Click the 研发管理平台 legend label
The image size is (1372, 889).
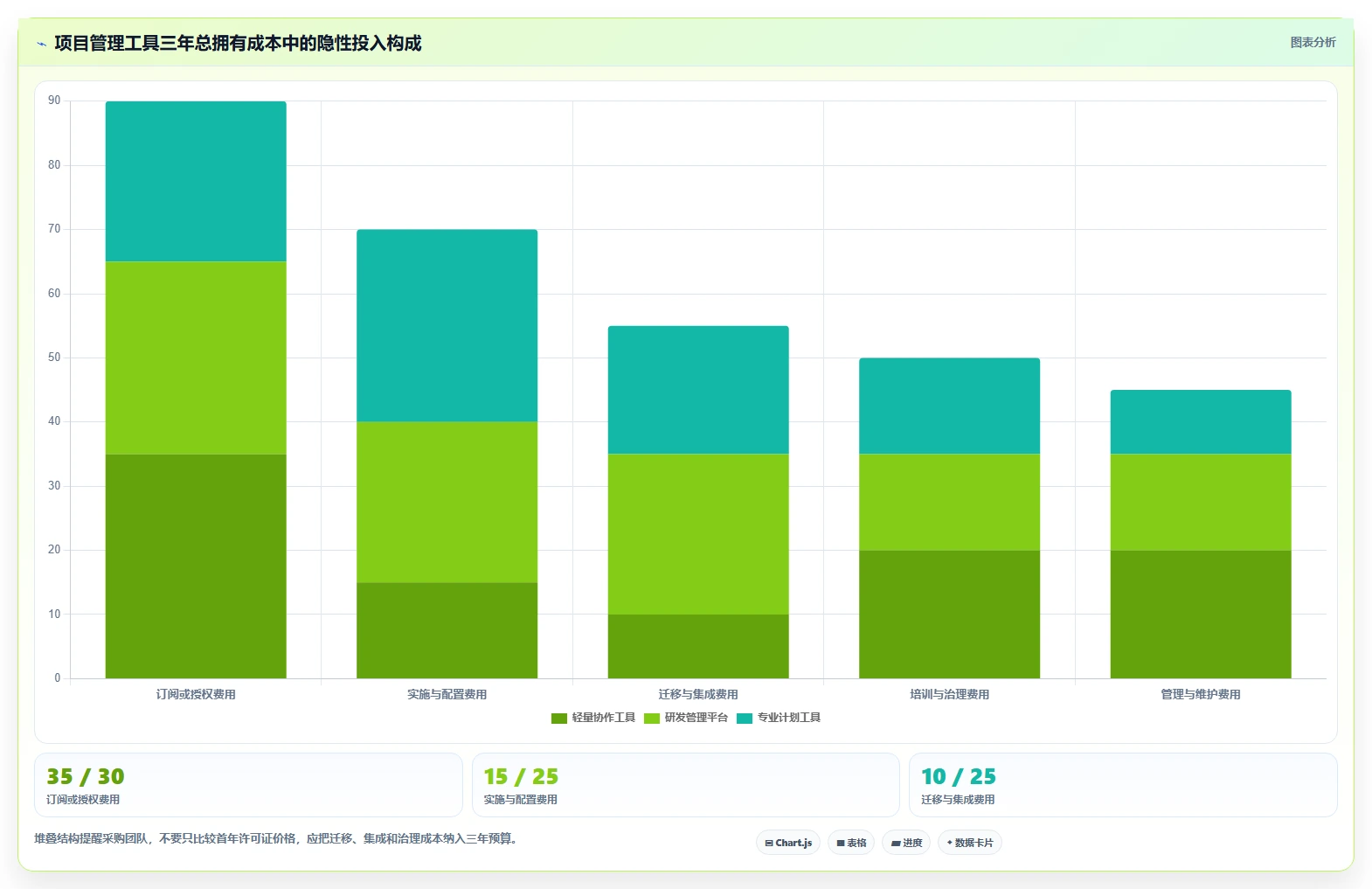click(696, 718)
